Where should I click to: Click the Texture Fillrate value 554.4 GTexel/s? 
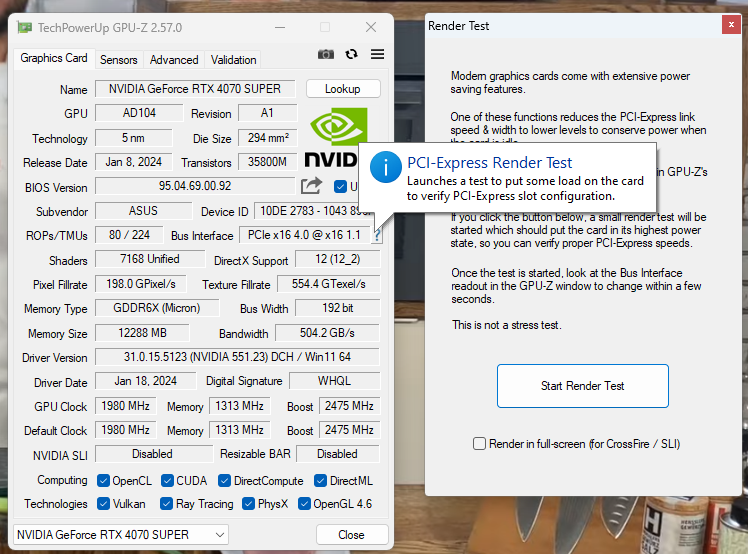pos(329,284)
